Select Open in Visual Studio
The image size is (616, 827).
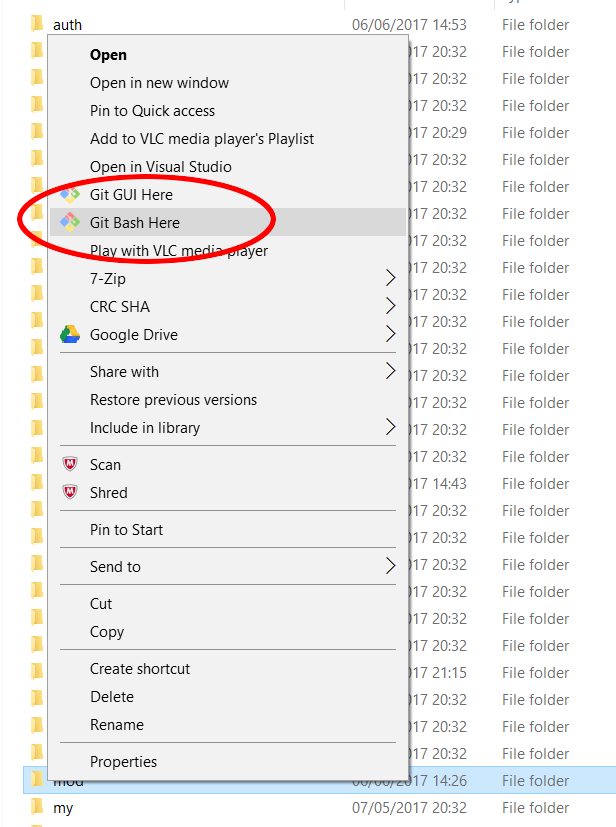tap(228, 167)
